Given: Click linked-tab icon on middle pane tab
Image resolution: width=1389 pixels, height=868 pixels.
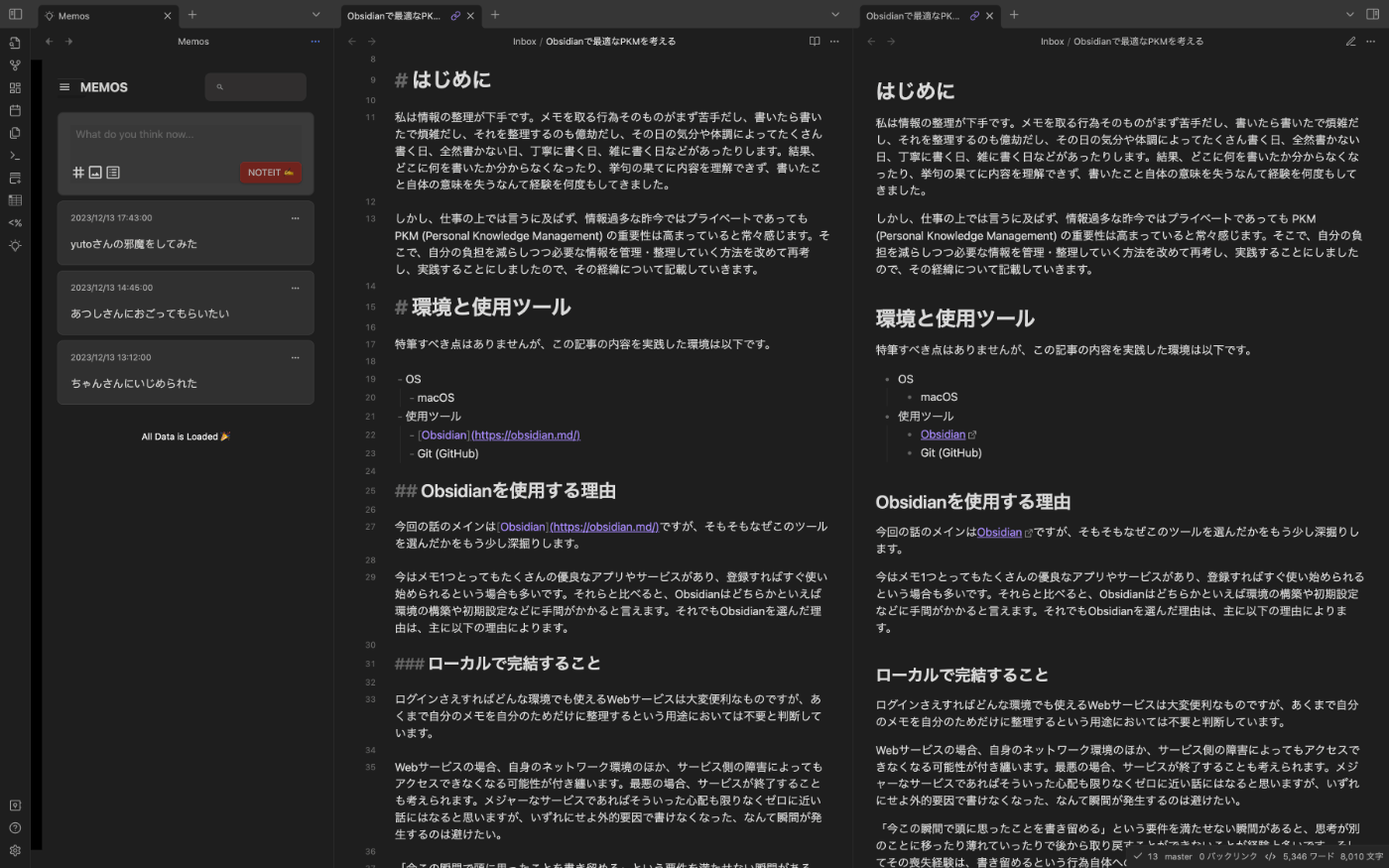Looking at the screenshot, I should click(x=455, y=16).
